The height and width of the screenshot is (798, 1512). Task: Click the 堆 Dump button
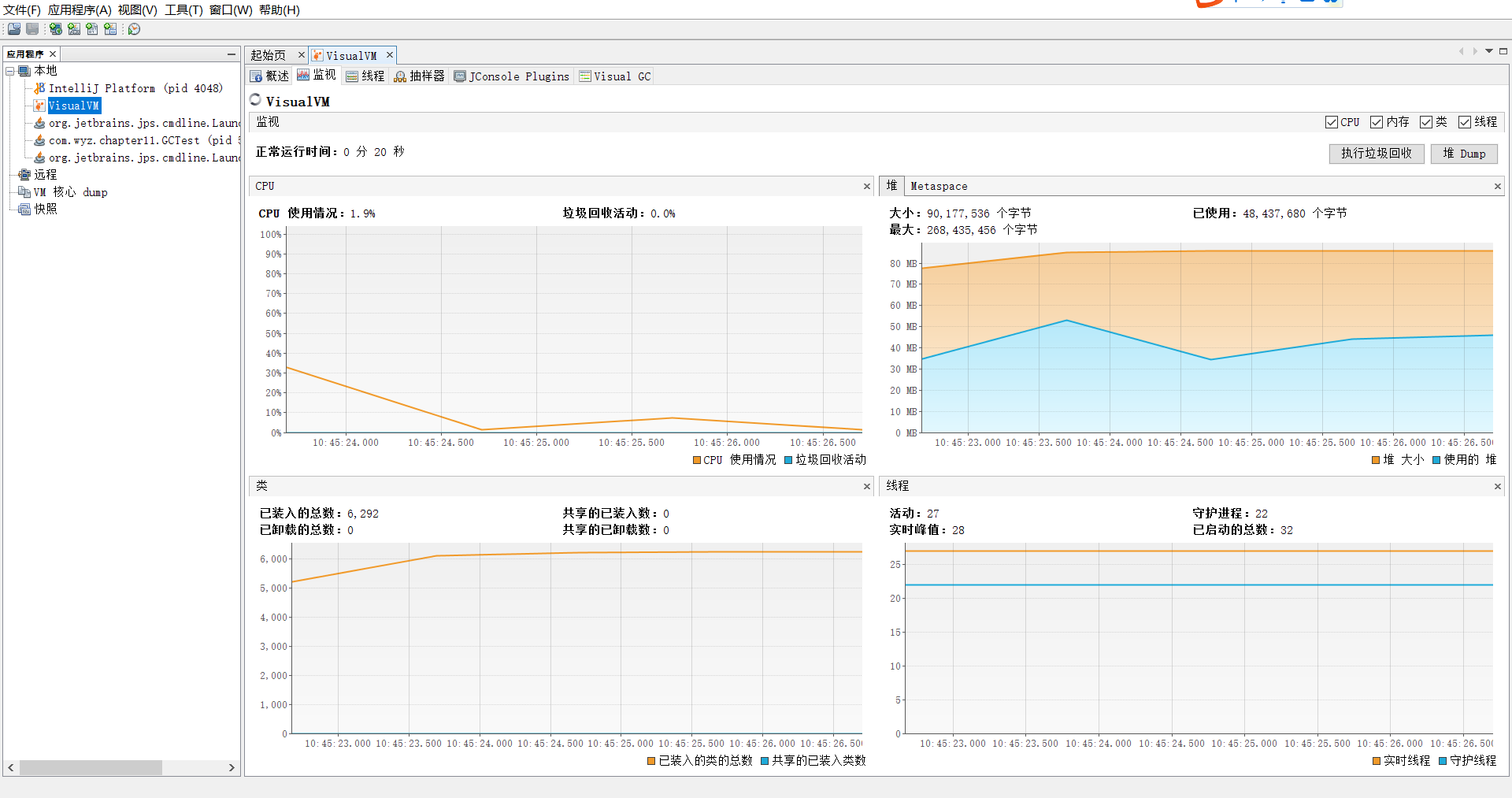1464,154
